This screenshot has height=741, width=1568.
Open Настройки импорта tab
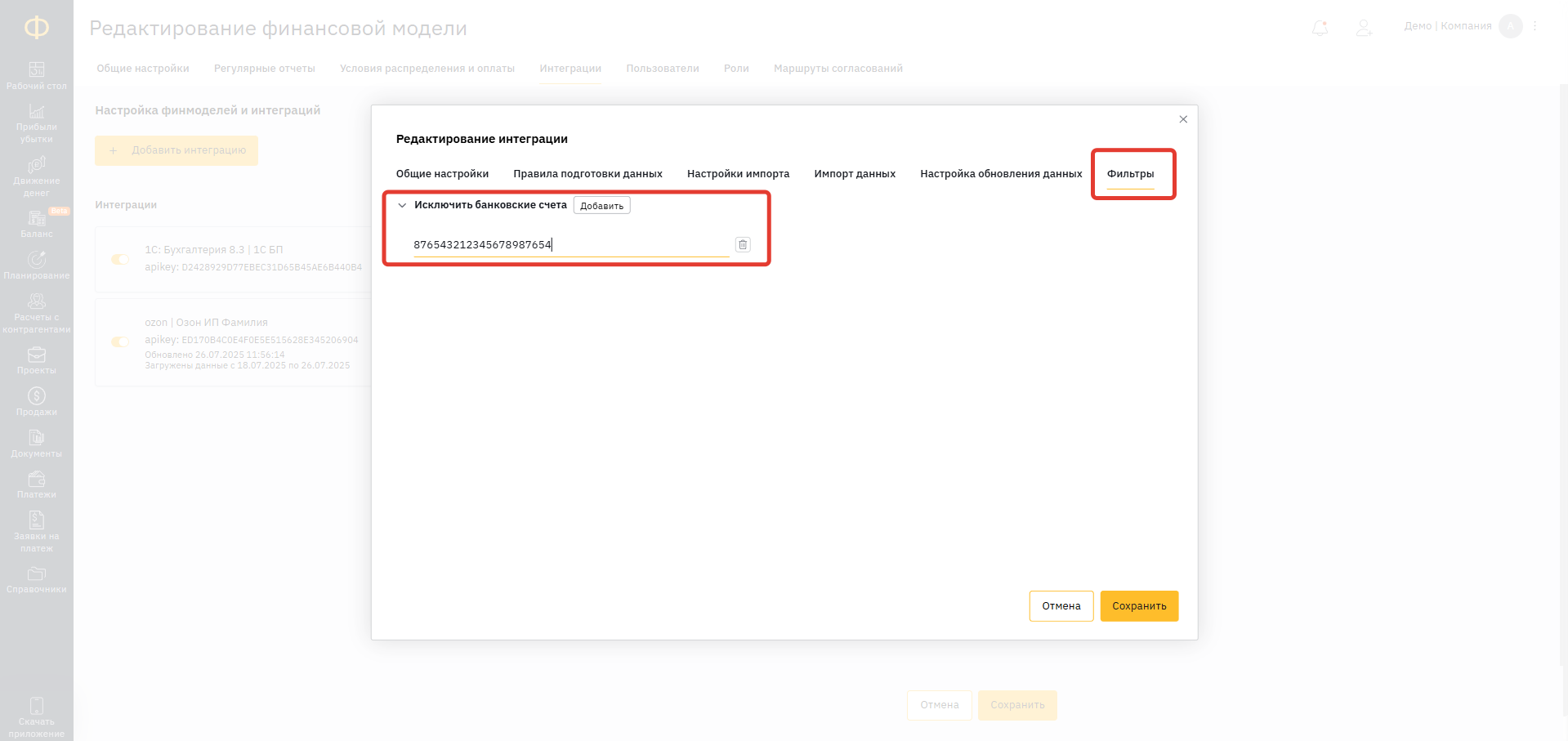point(738,174)
